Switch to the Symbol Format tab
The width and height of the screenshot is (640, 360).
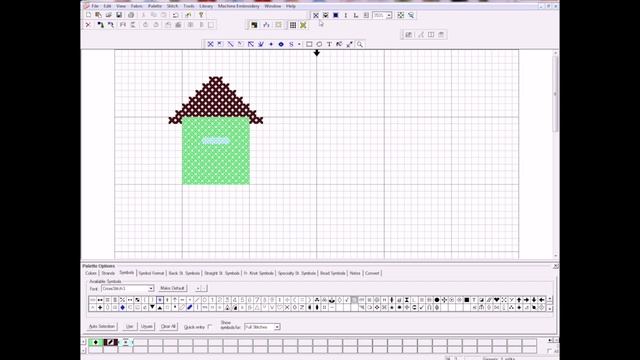(151, 273)
